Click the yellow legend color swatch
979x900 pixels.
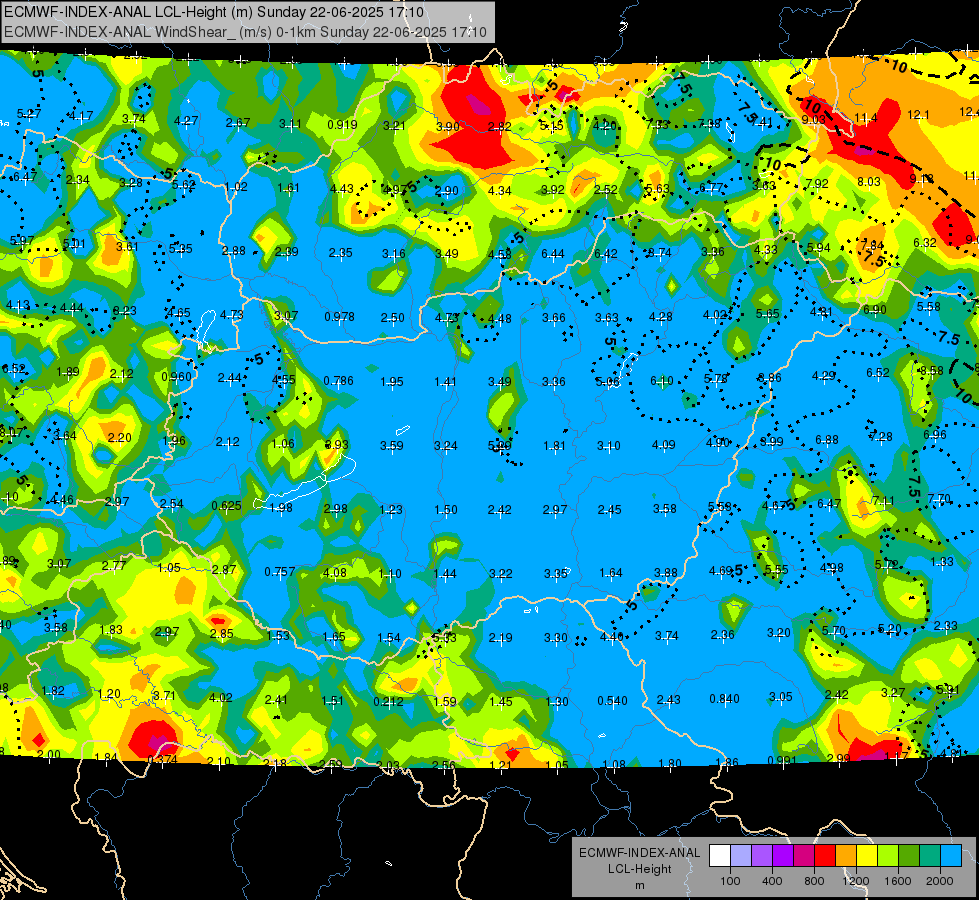point(867,856)
